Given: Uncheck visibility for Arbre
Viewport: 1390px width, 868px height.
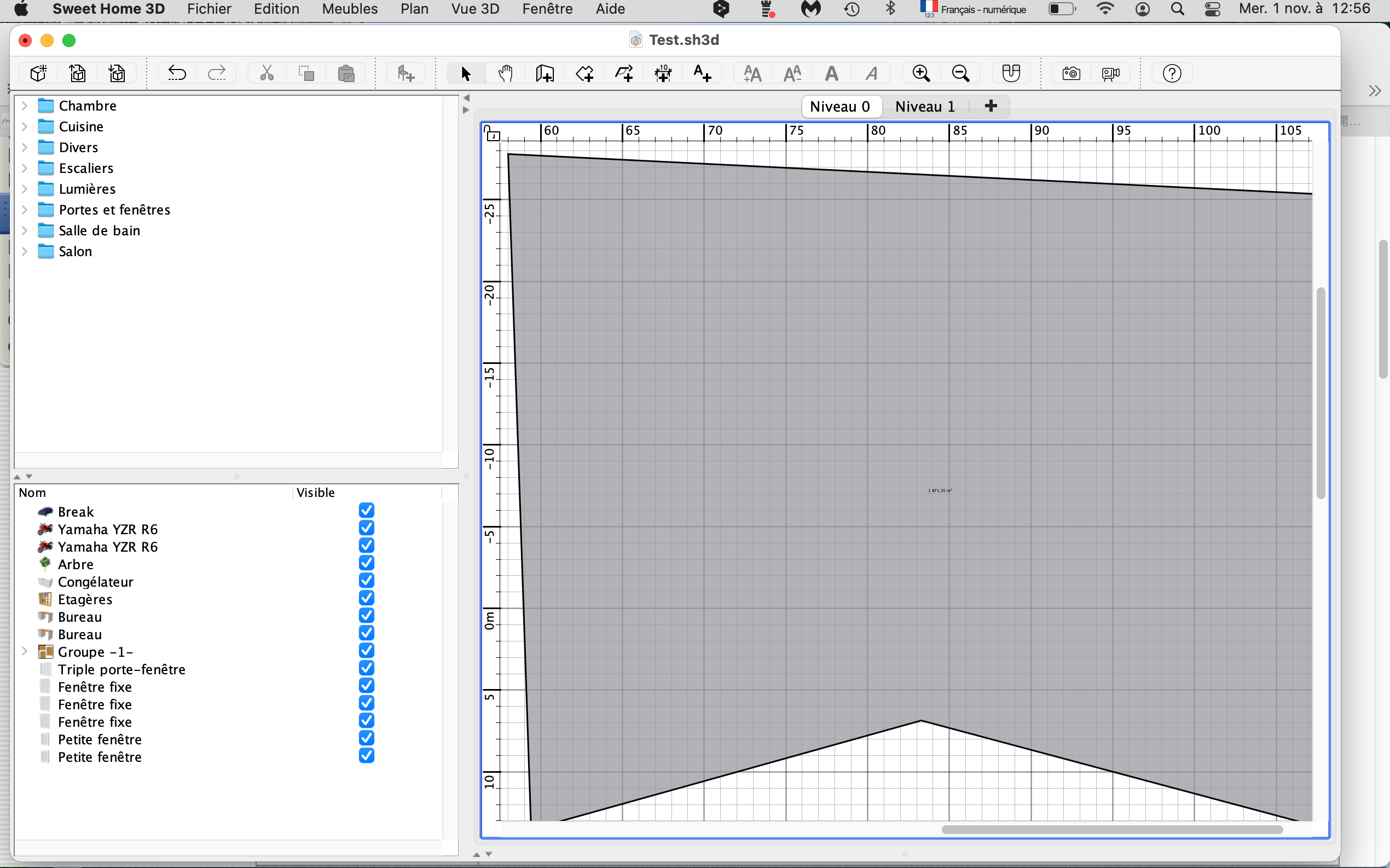Looking at the screenshot, I should (367, 563).
